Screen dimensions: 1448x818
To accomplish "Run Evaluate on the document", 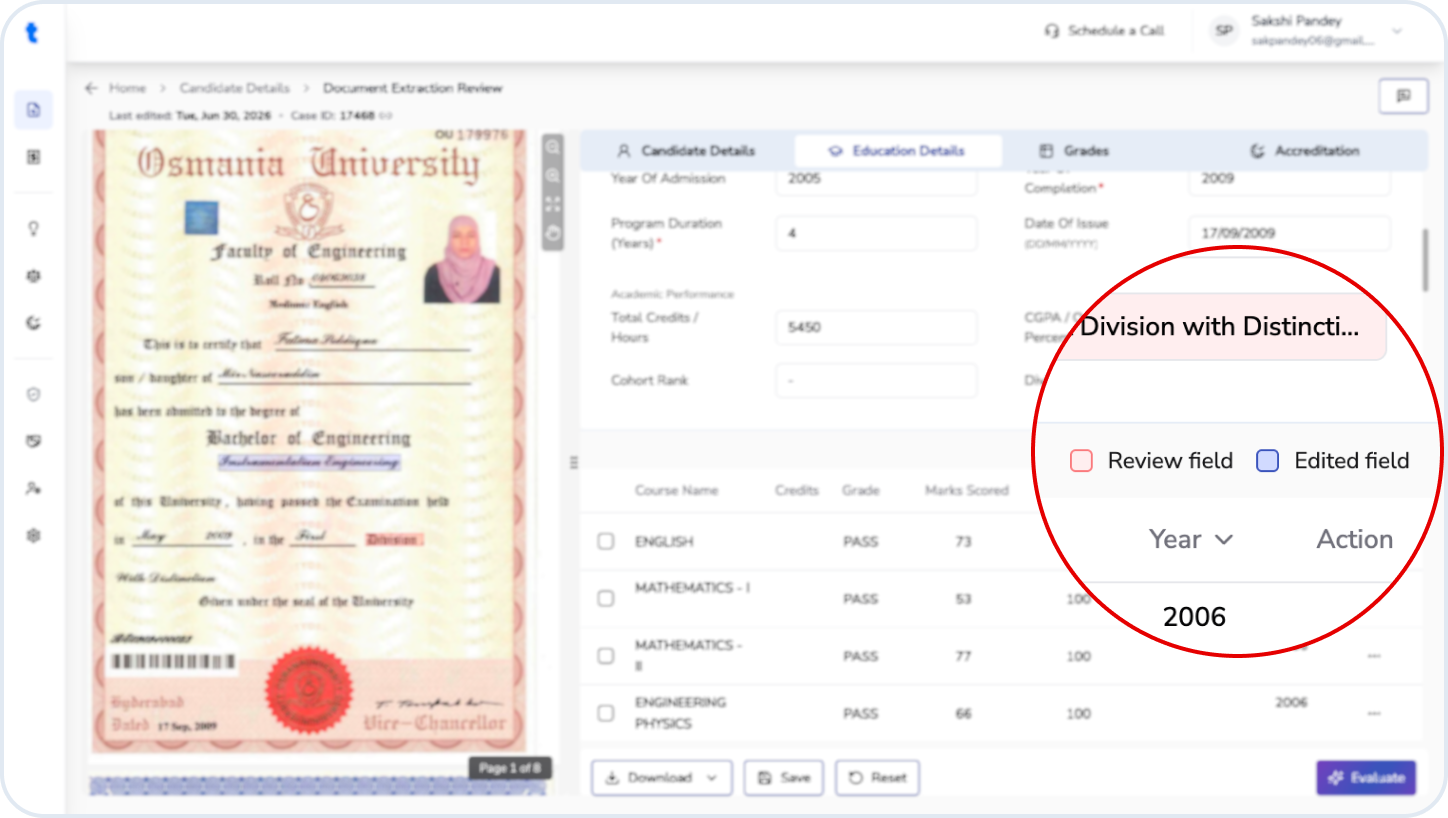I will pyautogui.click(x=1366, y=777).
